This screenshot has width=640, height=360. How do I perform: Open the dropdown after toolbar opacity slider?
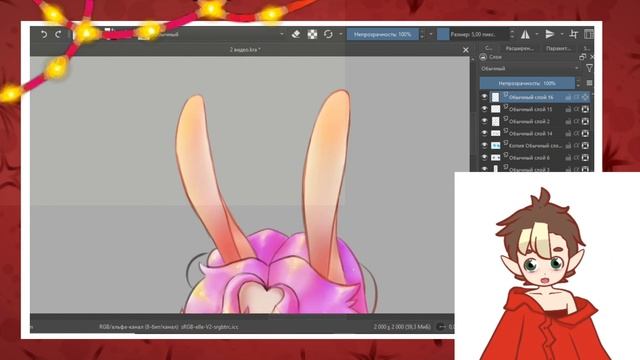click(x=431, y=34)
